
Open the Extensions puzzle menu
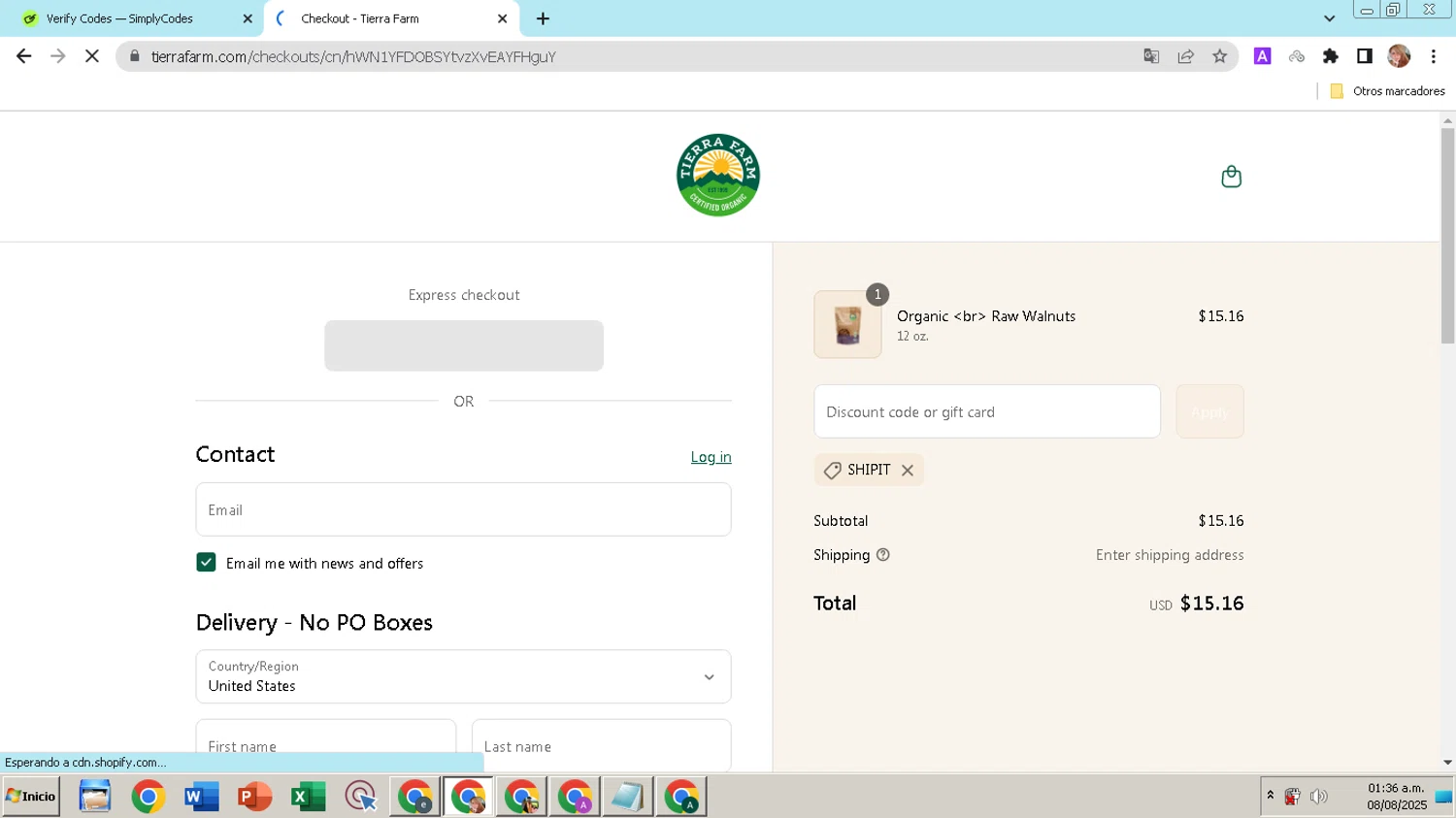[x=1330, y=56]
